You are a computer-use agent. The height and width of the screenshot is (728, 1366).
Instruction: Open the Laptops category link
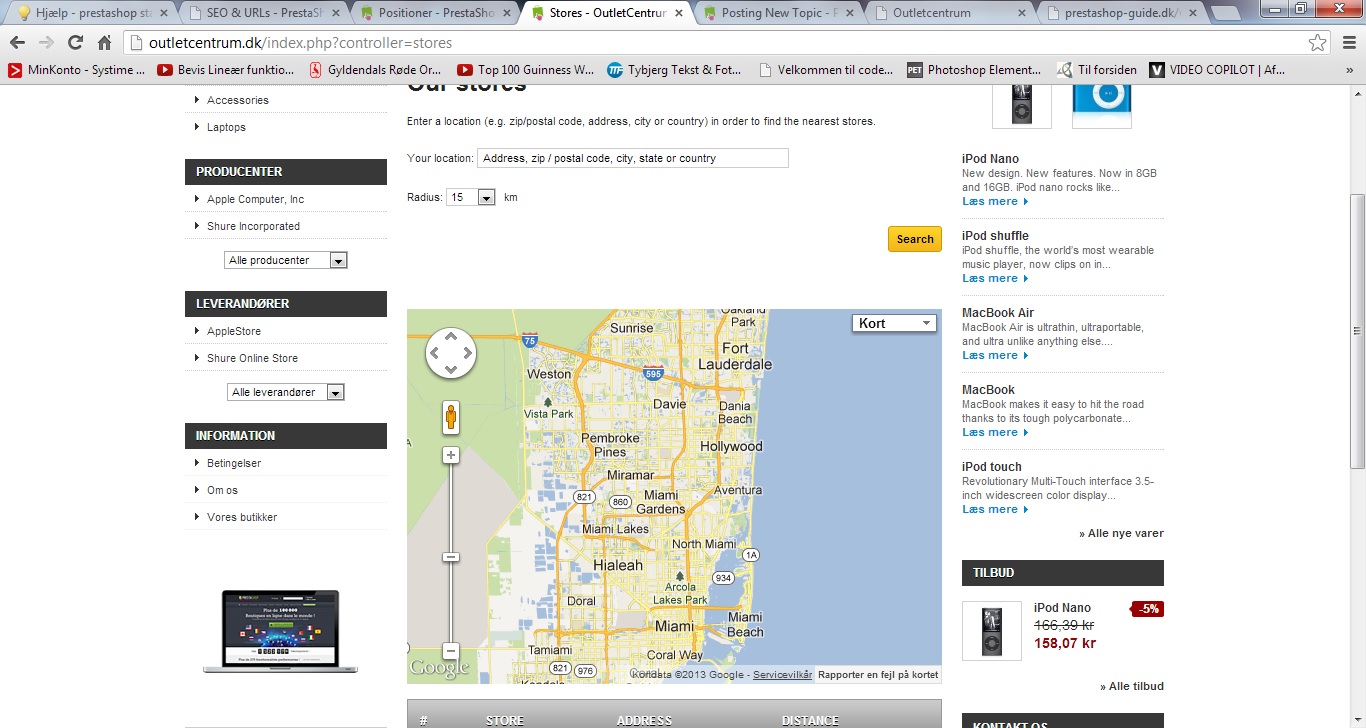pos(226,127)
